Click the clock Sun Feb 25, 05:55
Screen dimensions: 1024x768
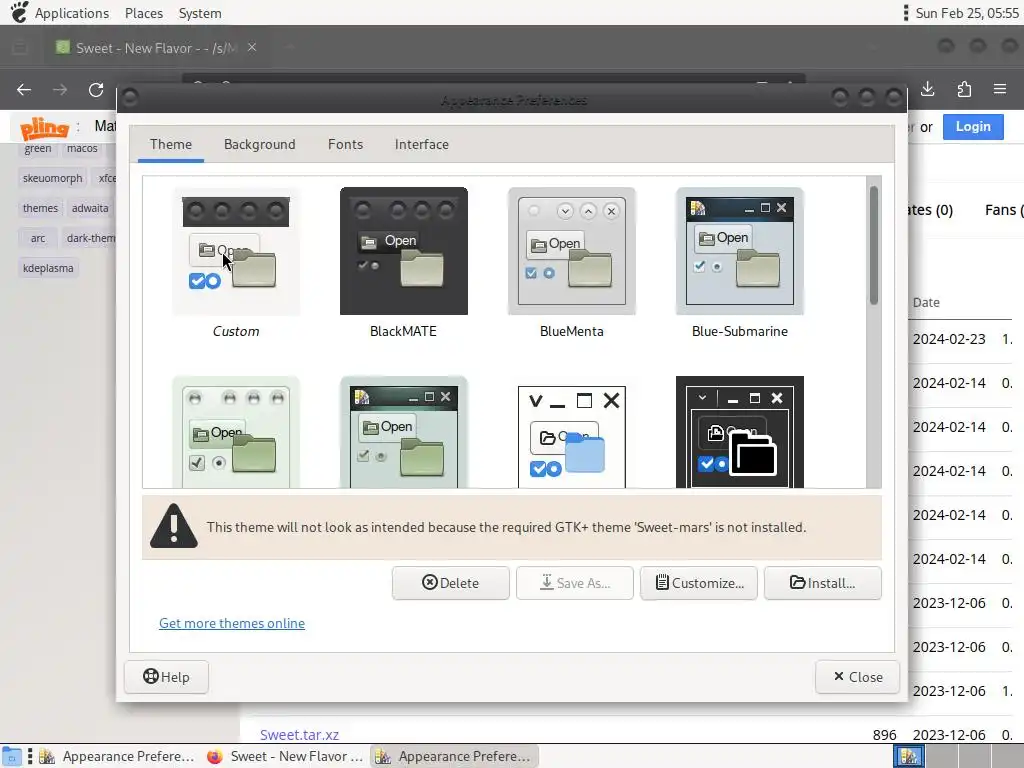coord(967,13)
